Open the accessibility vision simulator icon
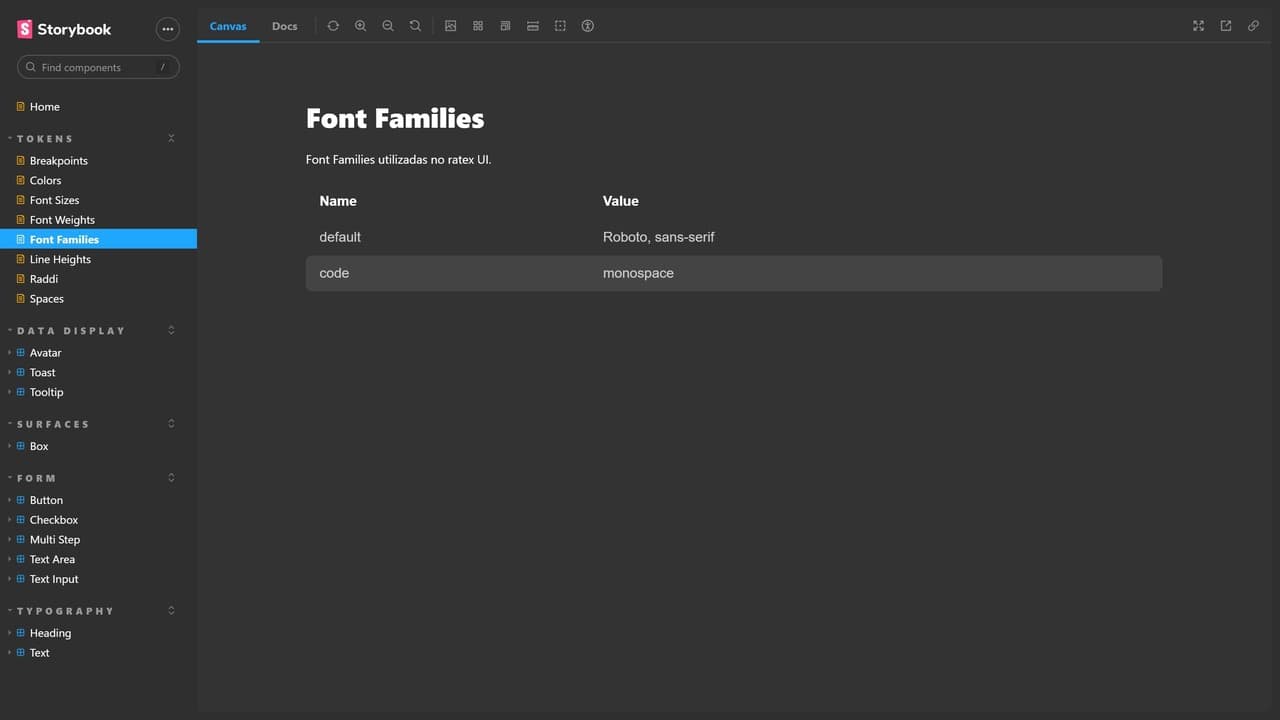The width and height of the screenshot is (1280, 720). [x=588, y=26]
